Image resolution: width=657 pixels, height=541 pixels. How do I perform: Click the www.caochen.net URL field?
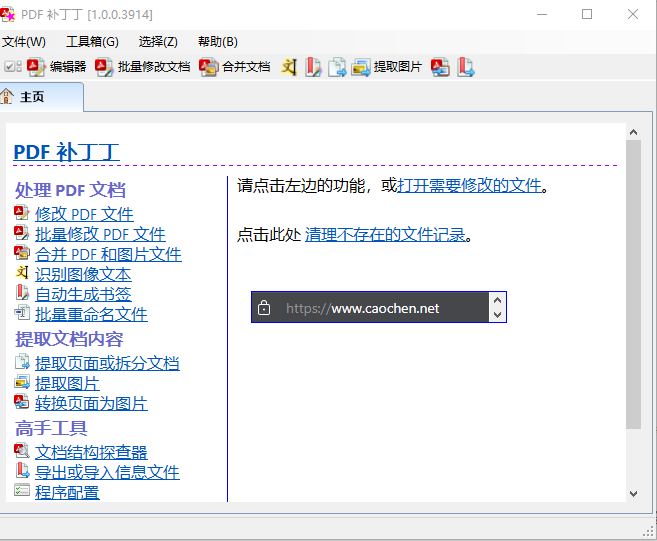pos(370,307)
